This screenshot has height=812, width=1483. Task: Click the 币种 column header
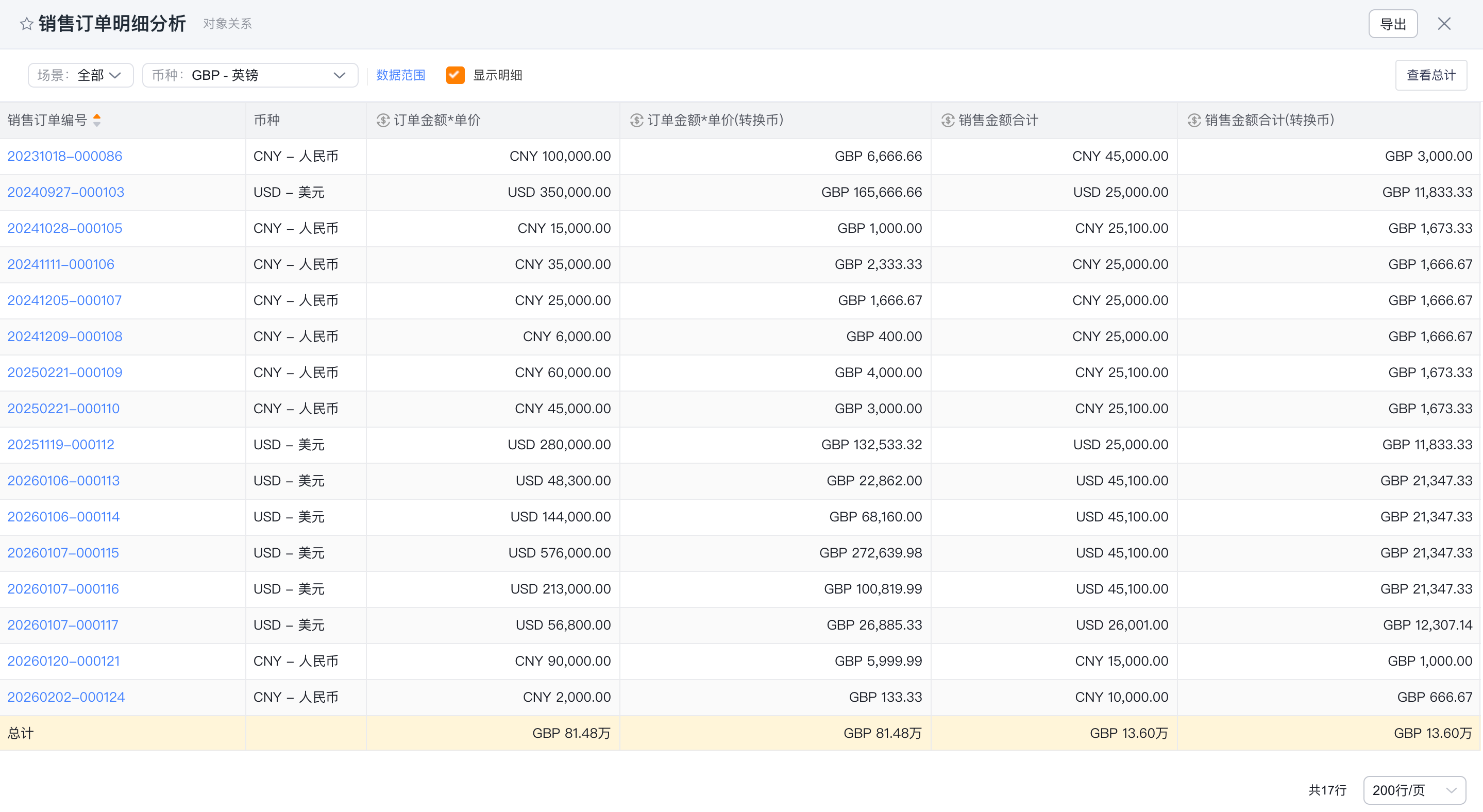pos(266,120)
